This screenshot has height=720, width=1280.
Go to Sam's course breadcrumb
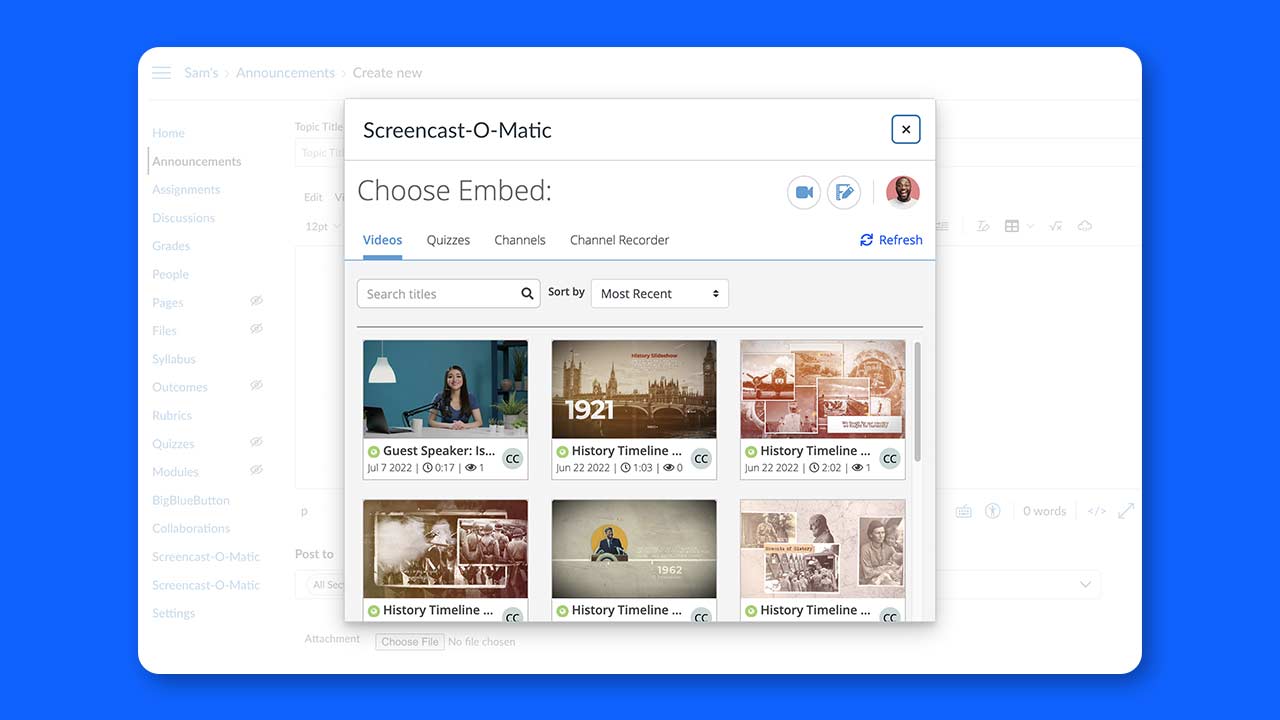click(x=201, y=73)
